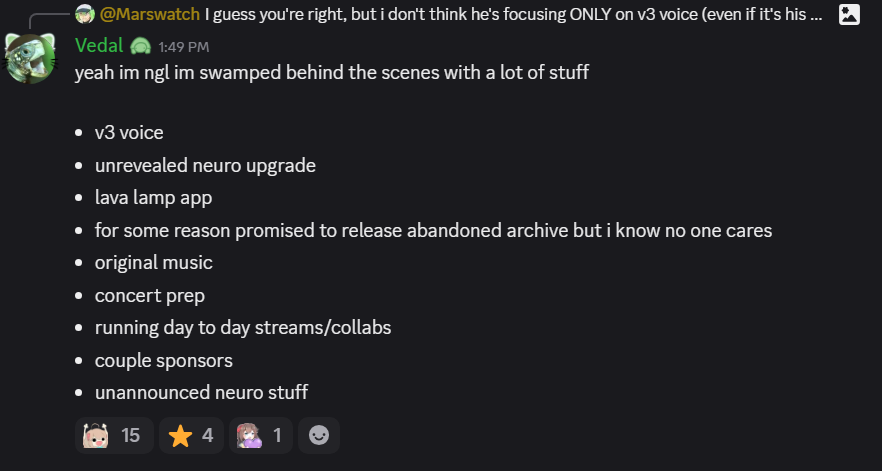This screenshot has height=471, width=882.
Task: Open Vedal's profile avatar
Action: click(x=30, y=58)
